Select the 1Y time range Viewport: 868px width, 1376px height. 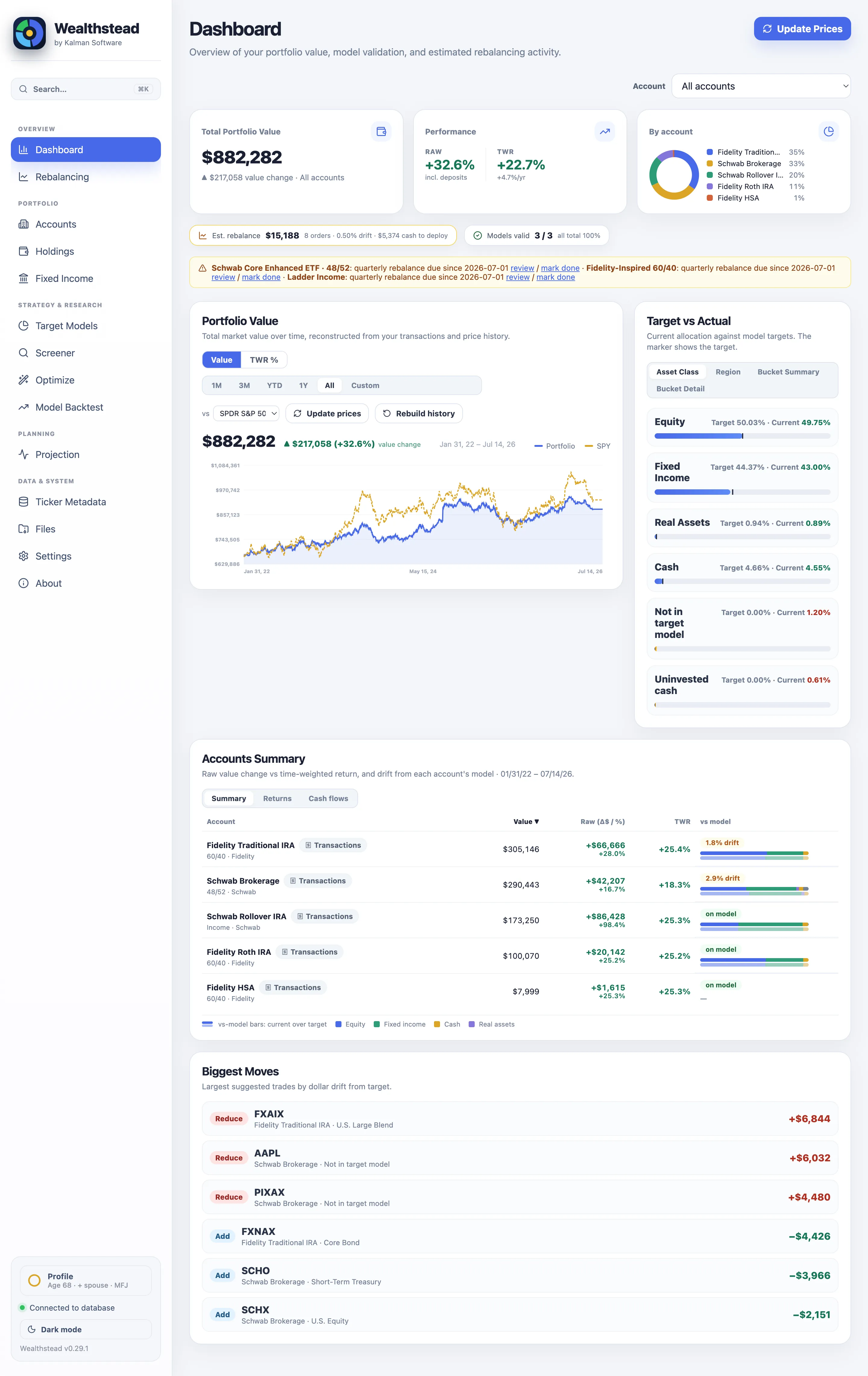[303, 386]
